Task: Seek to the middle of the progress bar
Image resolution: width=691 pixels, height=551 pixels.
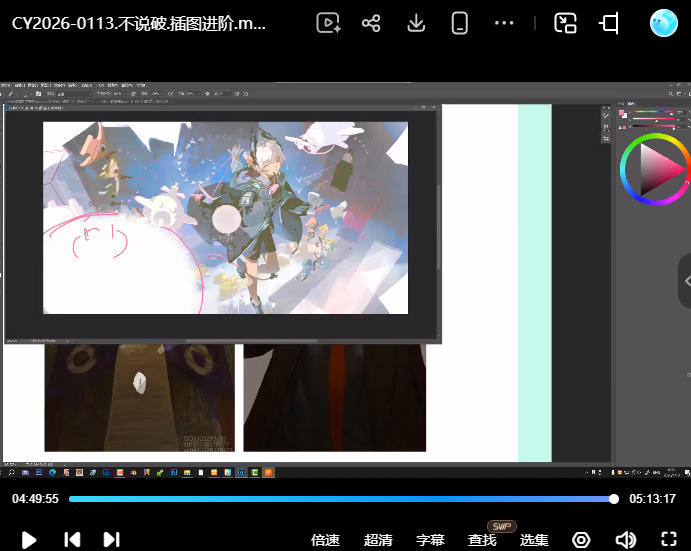Action: point(342,499)
